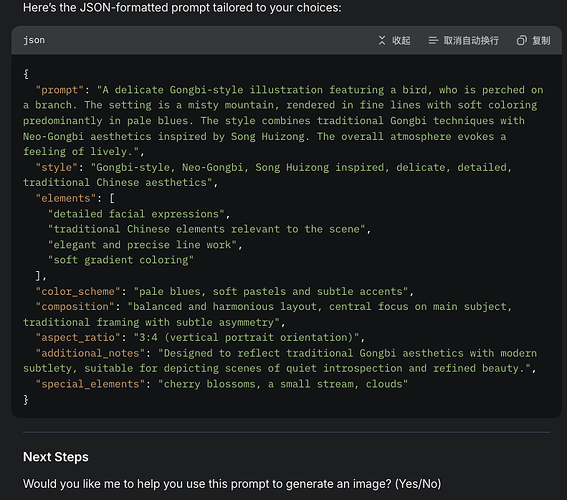Click the generate an image (Yes/No) question
The height and width of the screenshot is (500, 567).
click(x=232, y=484)
